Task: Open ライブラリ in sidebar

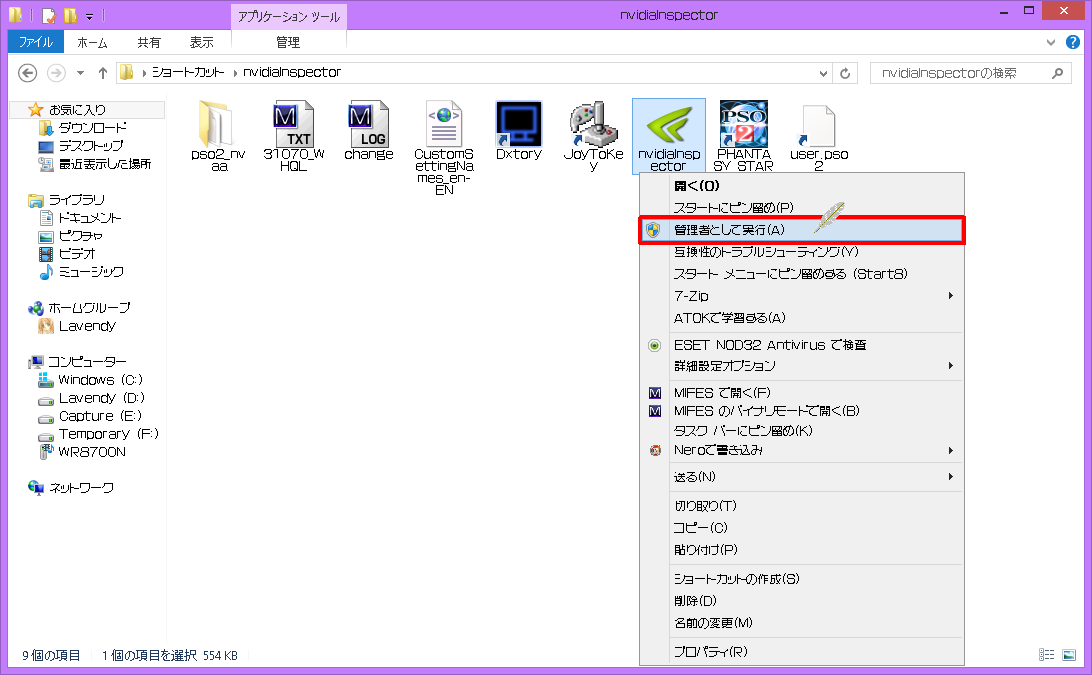Action: 76,200
